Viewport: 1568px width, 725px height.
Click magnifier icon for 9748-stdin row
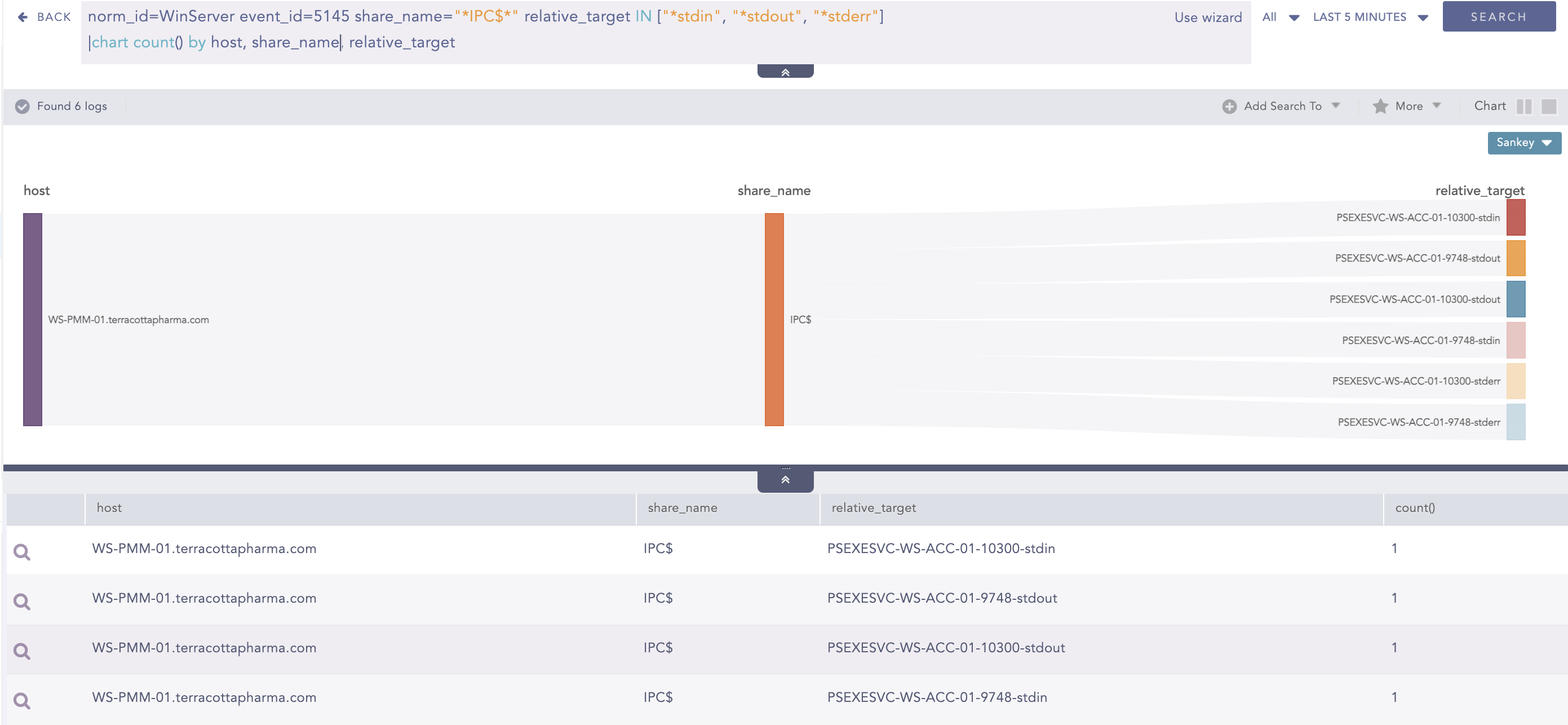22,701
